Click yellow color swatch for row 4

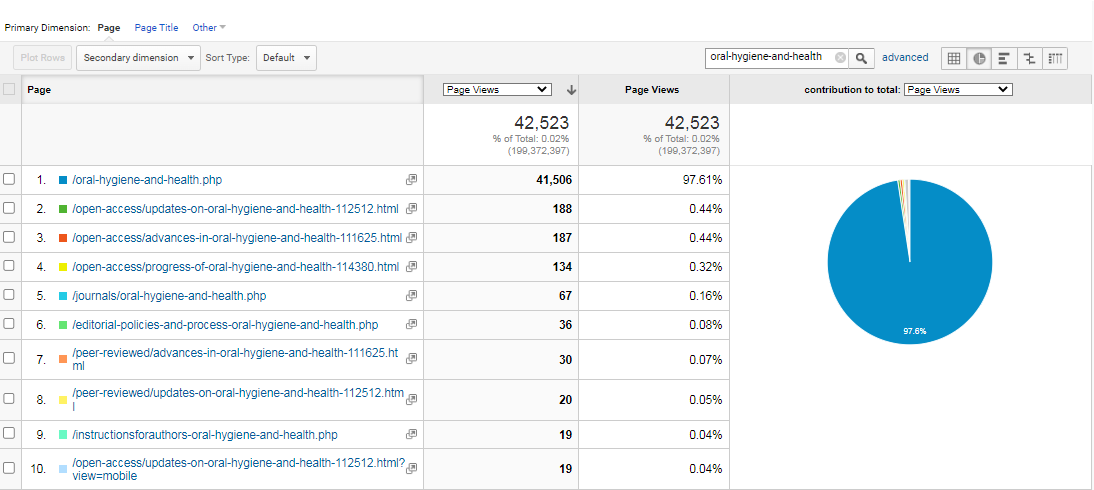[63, 267]
